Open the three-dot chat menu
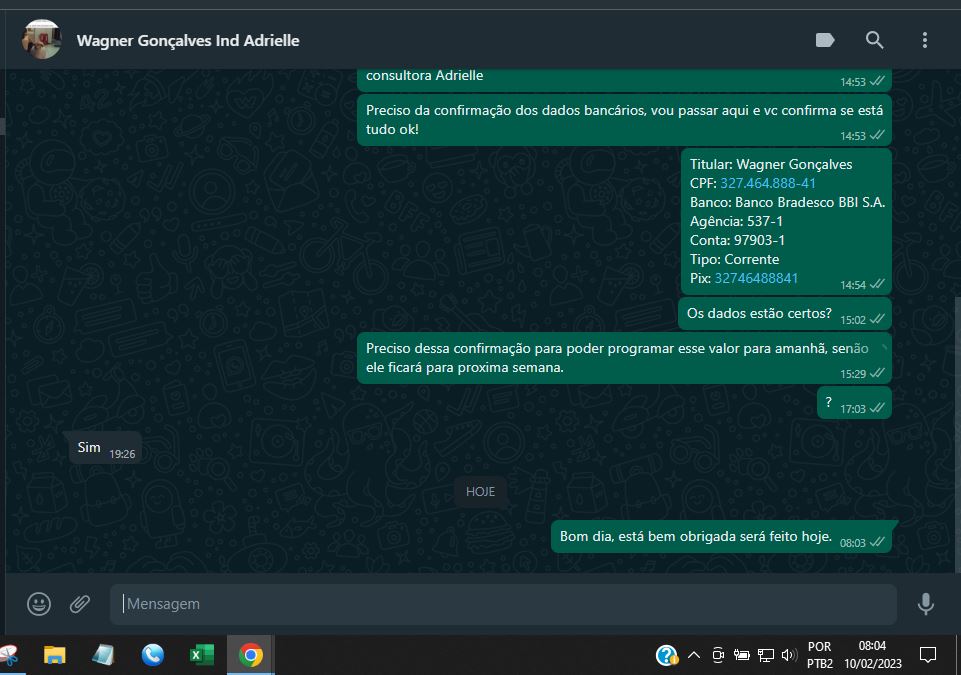The image size is (961, 675). point(925,40)
